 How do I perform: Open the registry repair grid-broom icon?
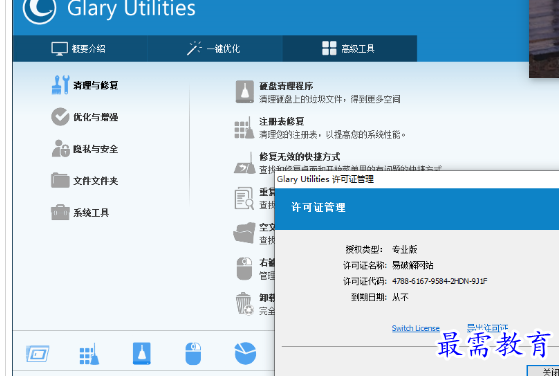click(244, 128)
